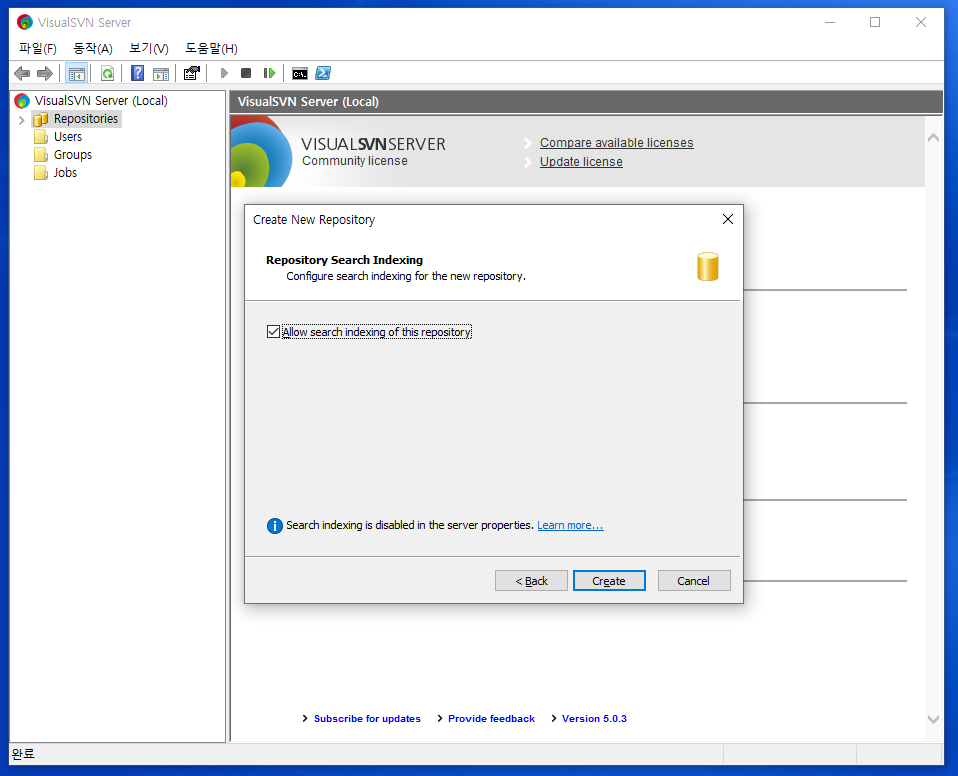This screenshot has width=958, height=776.
Task: Click the Repository Search Indexing heading
Action: pyautogui.click(x=345, y=260)
